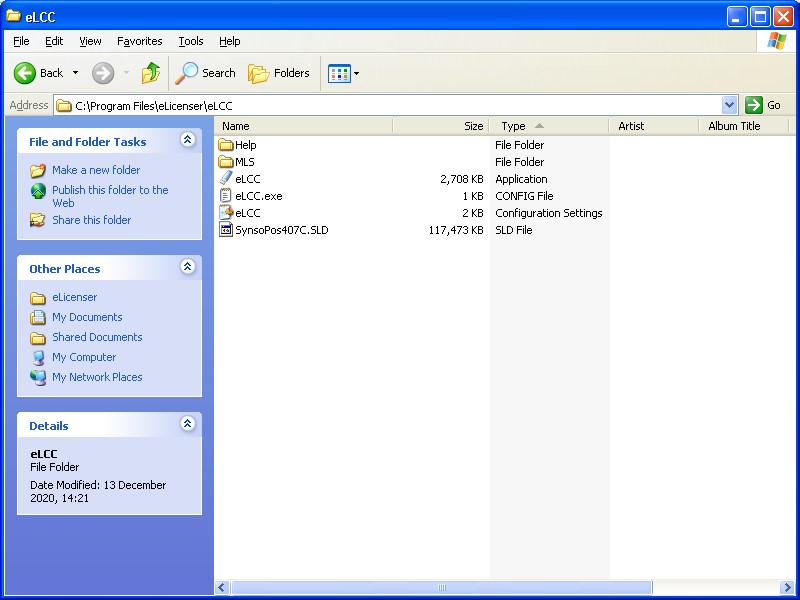The width and height of the screenshot is (800, 600).
Task: Click the My Computer icon in Other Places
Action: tap(38, 358)
